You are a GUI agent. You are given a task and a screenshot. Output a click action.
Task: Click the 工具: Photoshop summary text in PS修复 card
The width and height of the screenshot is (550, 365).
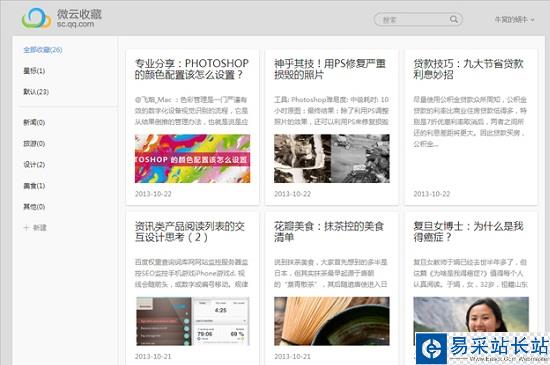(x=331, y=111)
